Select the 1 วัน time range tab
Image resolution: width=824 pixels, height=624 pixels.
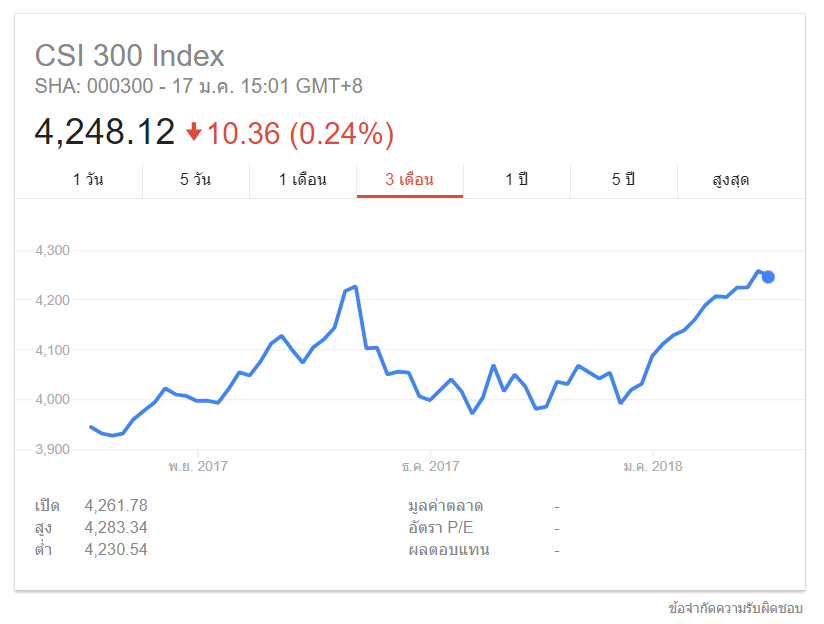pyautogui.click(x=88, y=180)
